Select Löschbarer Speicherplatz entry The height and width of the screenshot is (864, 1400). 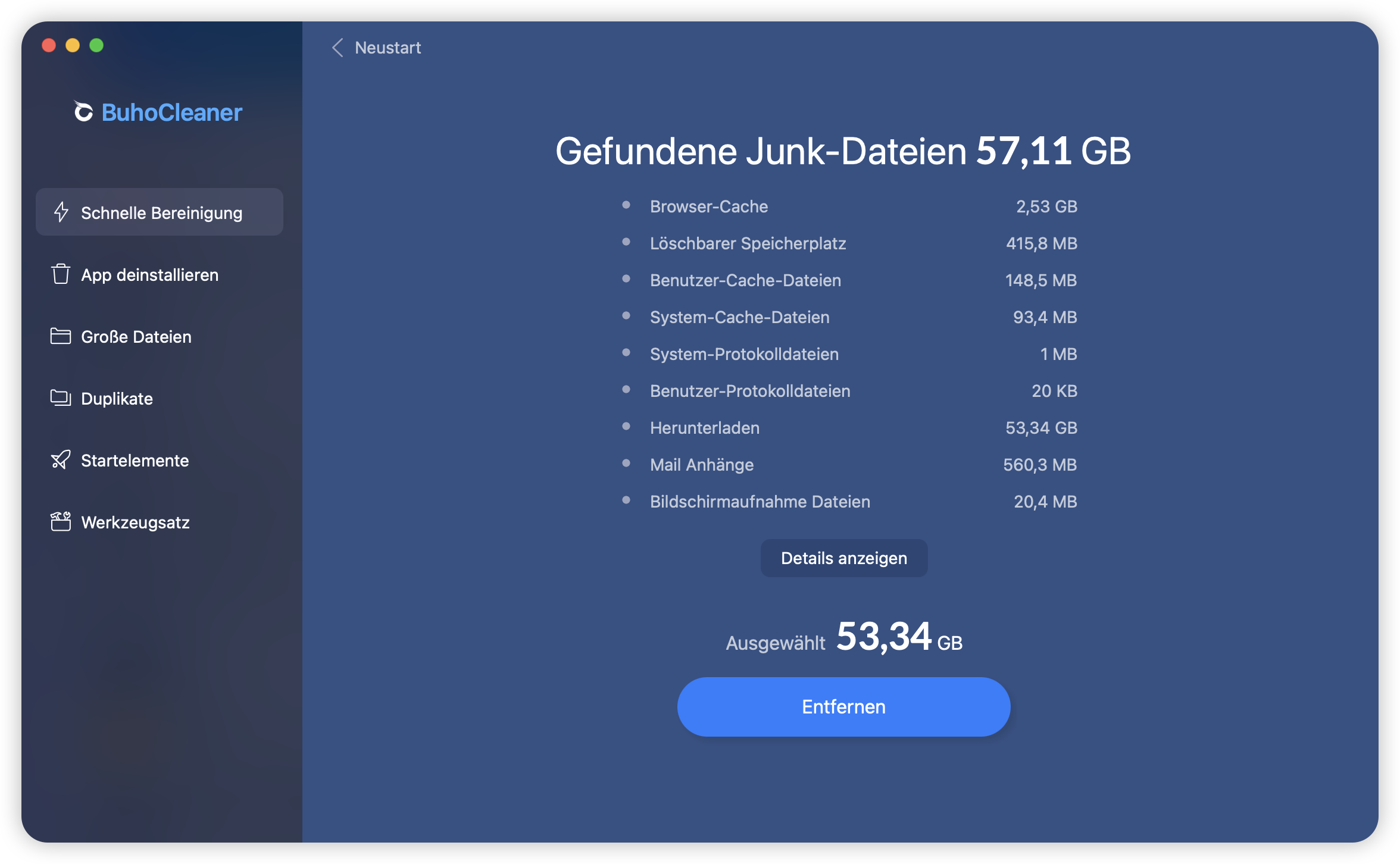click(x=849, y=243)
